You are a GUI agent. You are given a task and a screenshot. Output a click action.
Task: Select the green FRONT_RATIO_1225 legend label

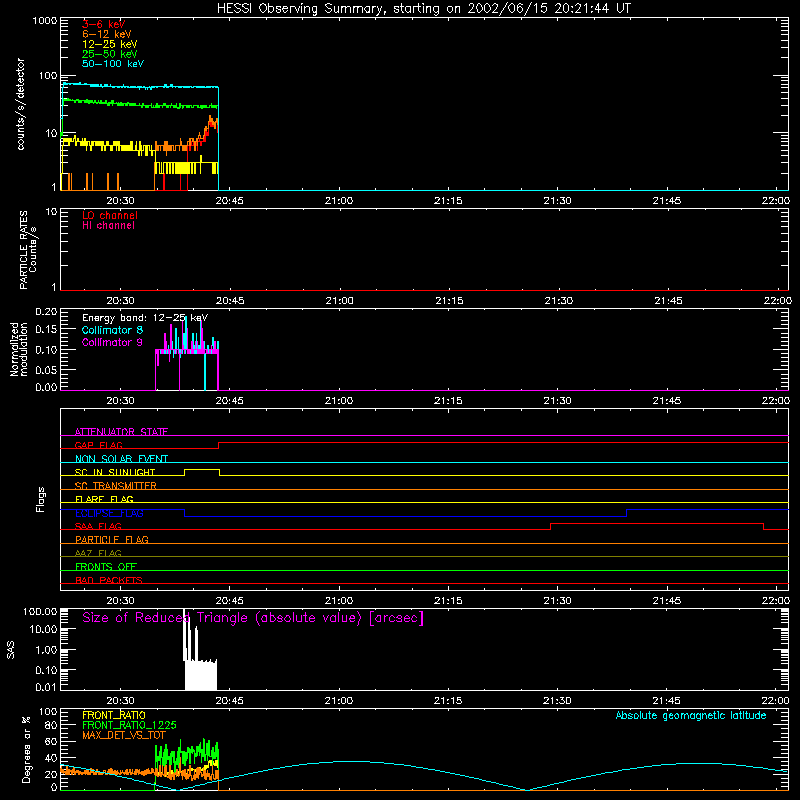(129, 725)
